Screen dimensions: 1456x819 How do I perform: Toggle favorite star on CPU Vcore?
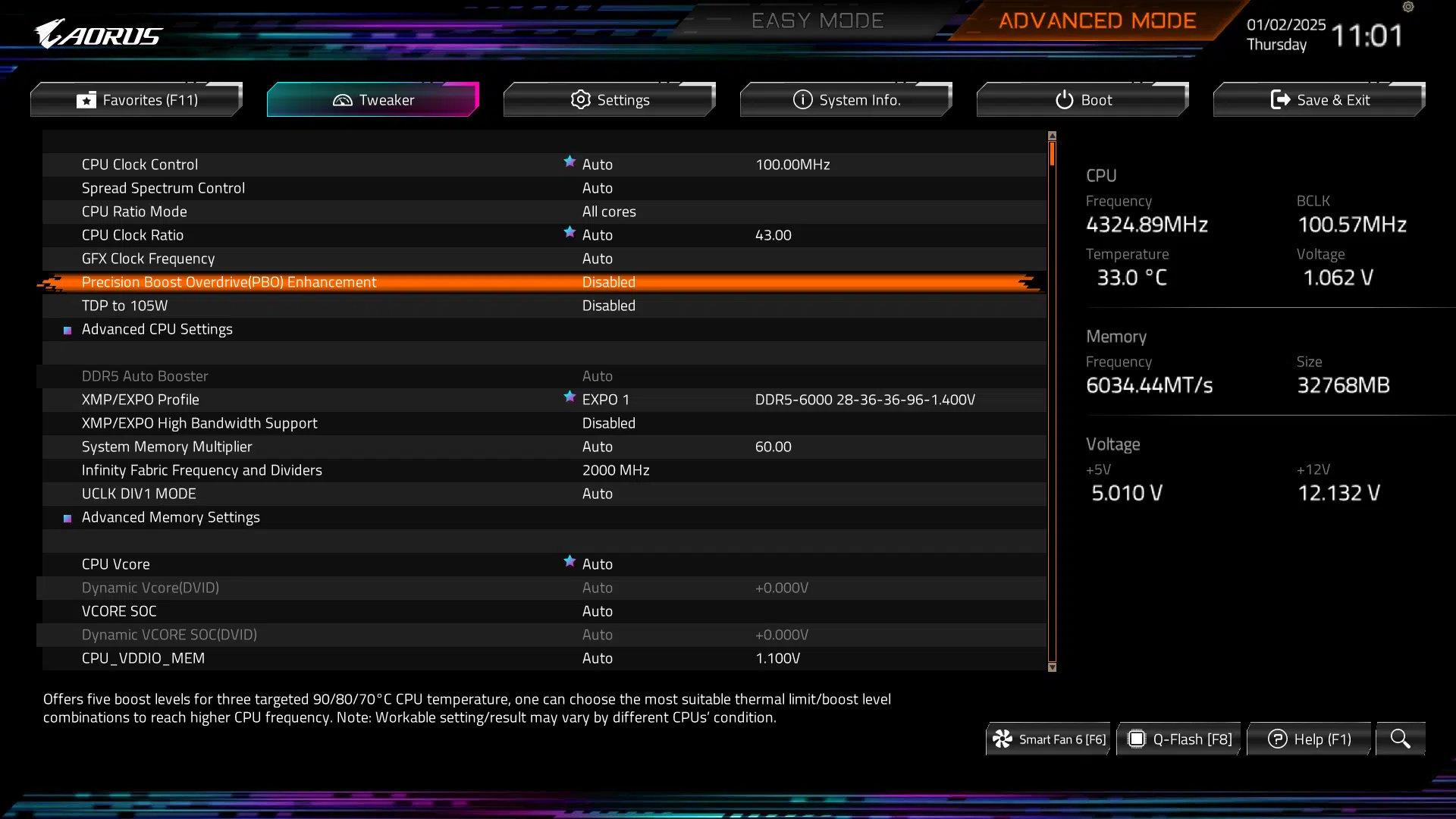(x=570, y=561)
